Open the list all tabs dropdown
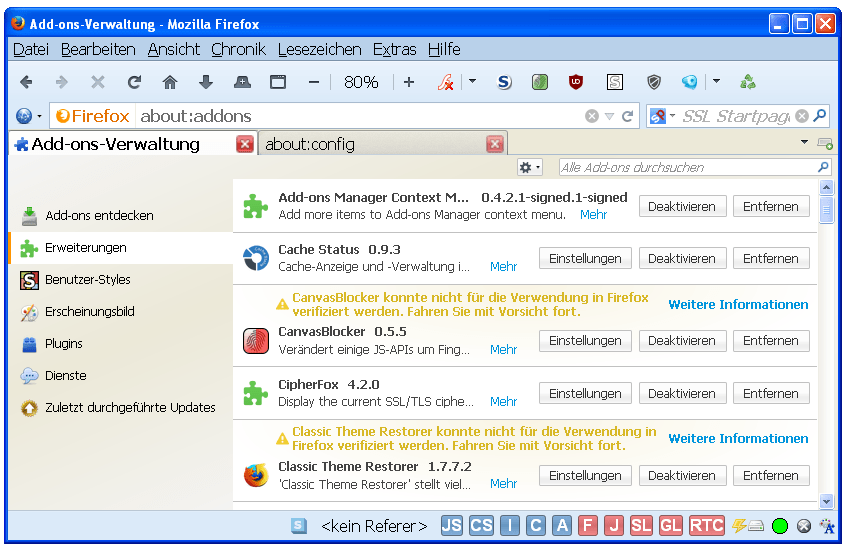 [x=804, y=142]
